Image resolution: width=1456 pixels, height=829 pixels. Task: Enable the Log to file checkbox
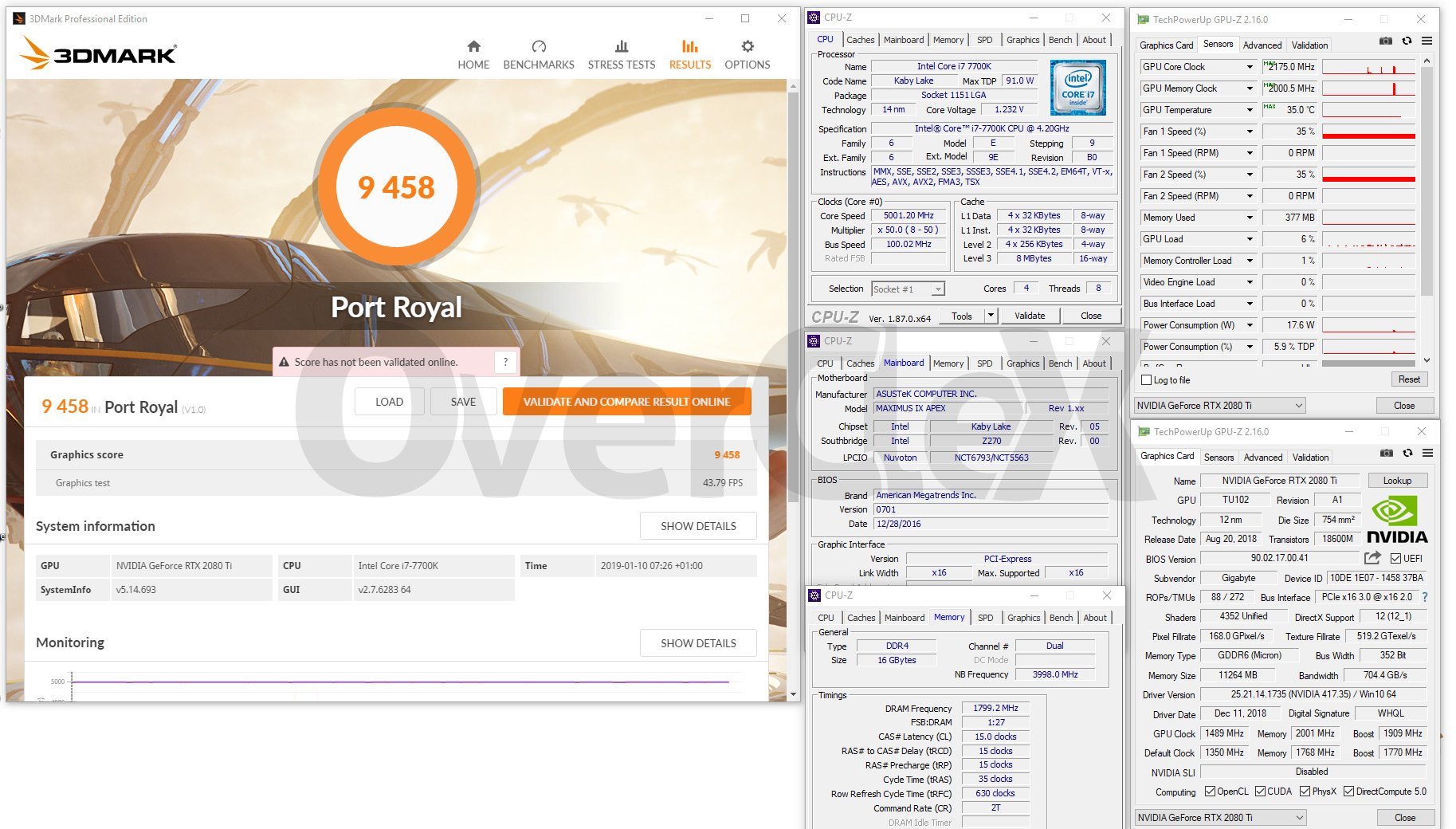click(x=1148, y=380)
